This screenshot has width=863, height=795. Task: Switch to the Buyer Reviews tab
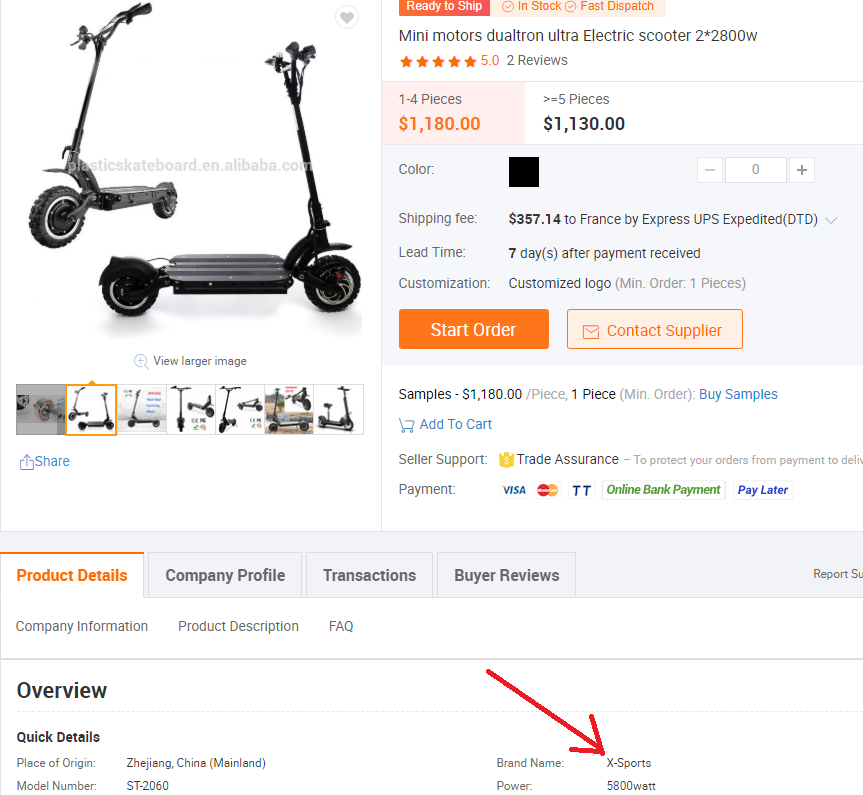pos(506,575)
